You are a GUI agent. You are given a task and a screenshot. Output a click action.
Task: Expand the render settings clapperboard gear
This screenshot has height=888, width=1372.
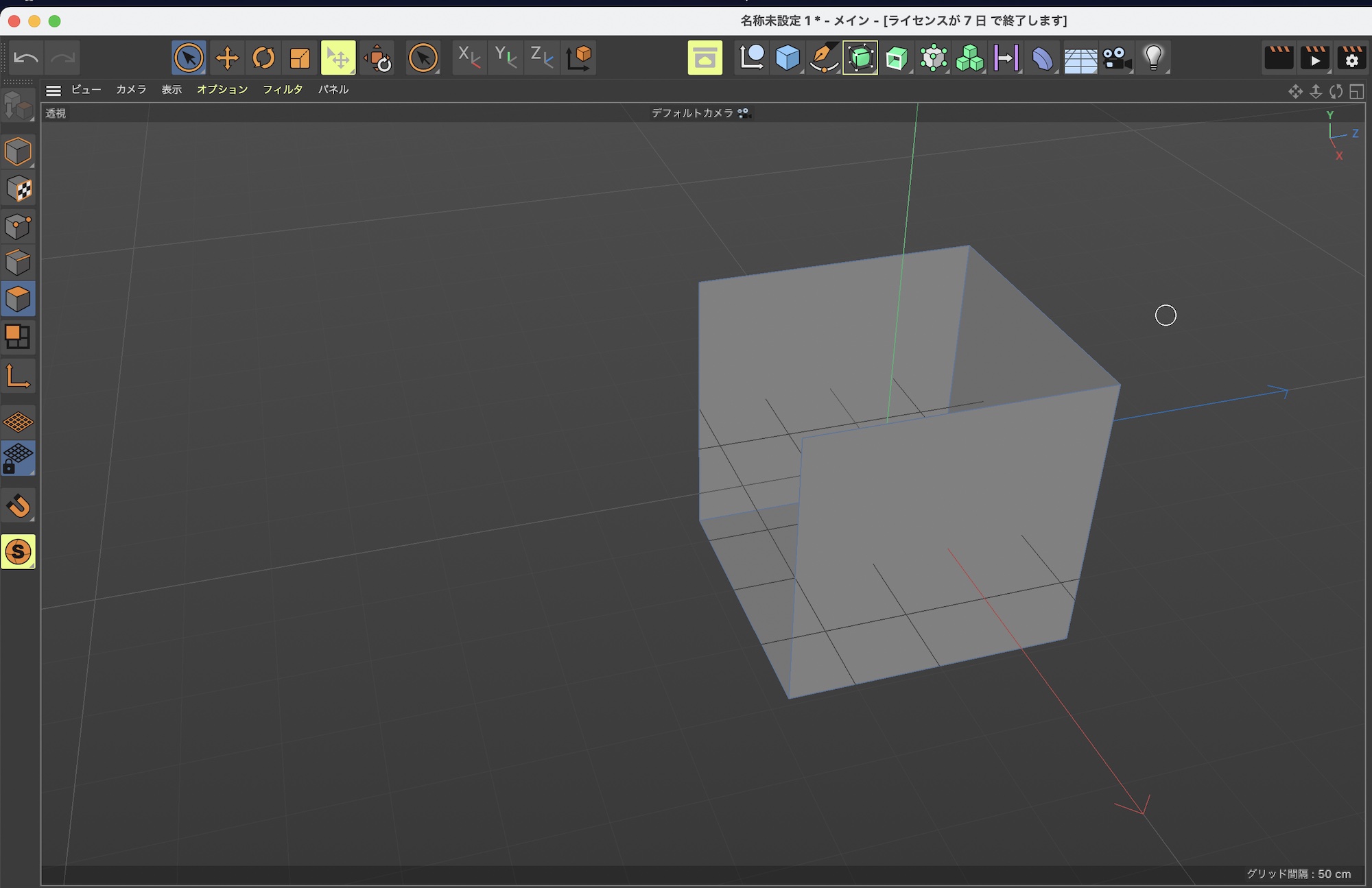pyautogui.click(x=1351, y=58)
